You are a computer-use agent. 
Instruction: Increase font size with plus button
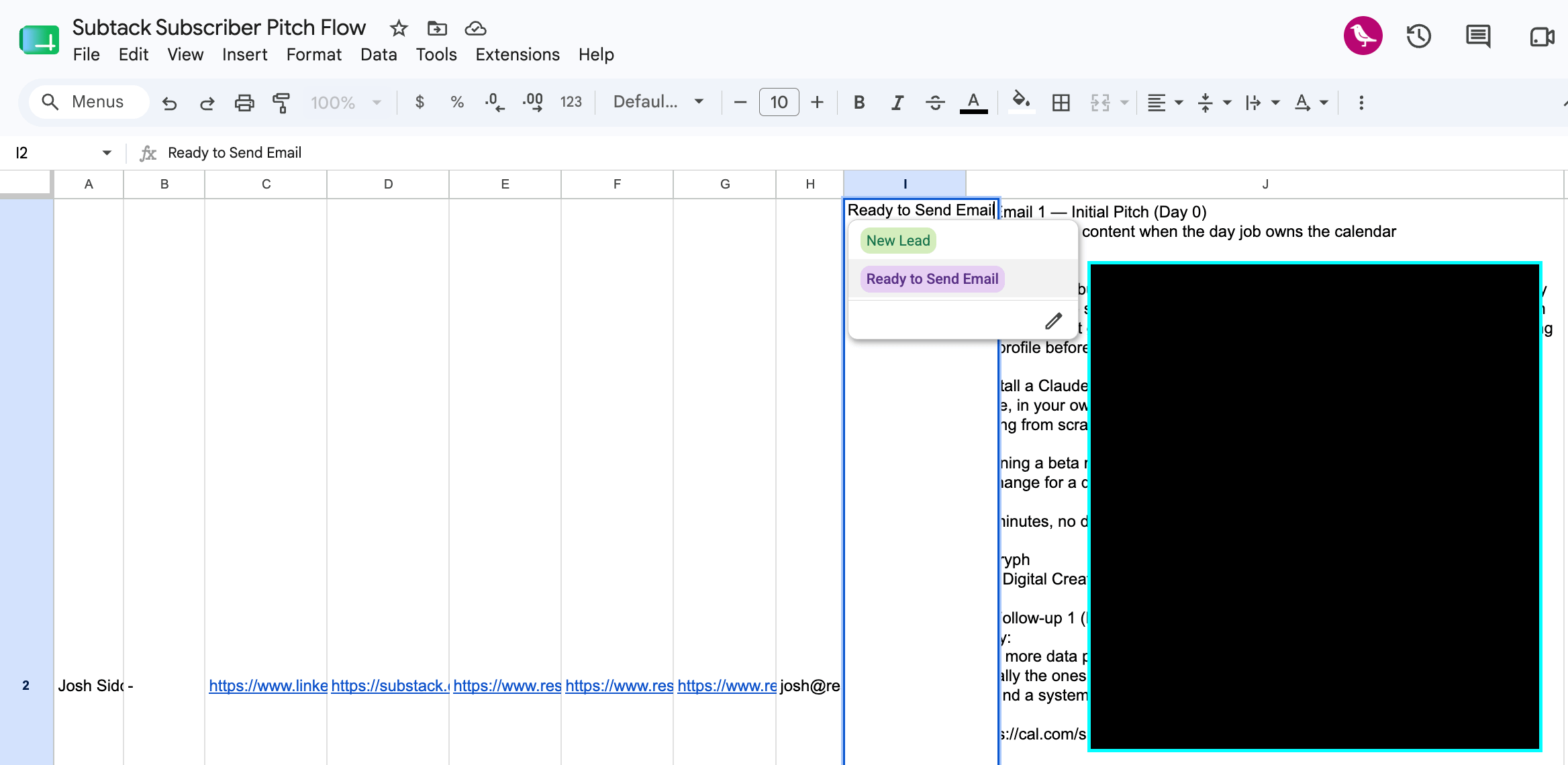click(x=817, y=103)
